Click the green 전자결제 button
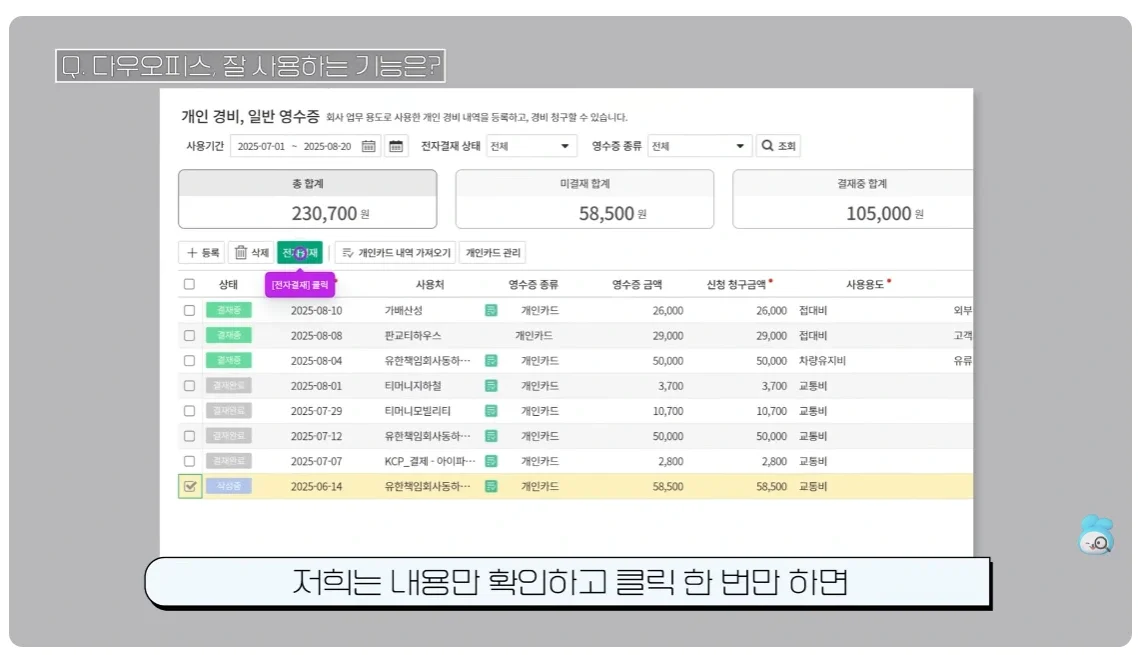 299,252
